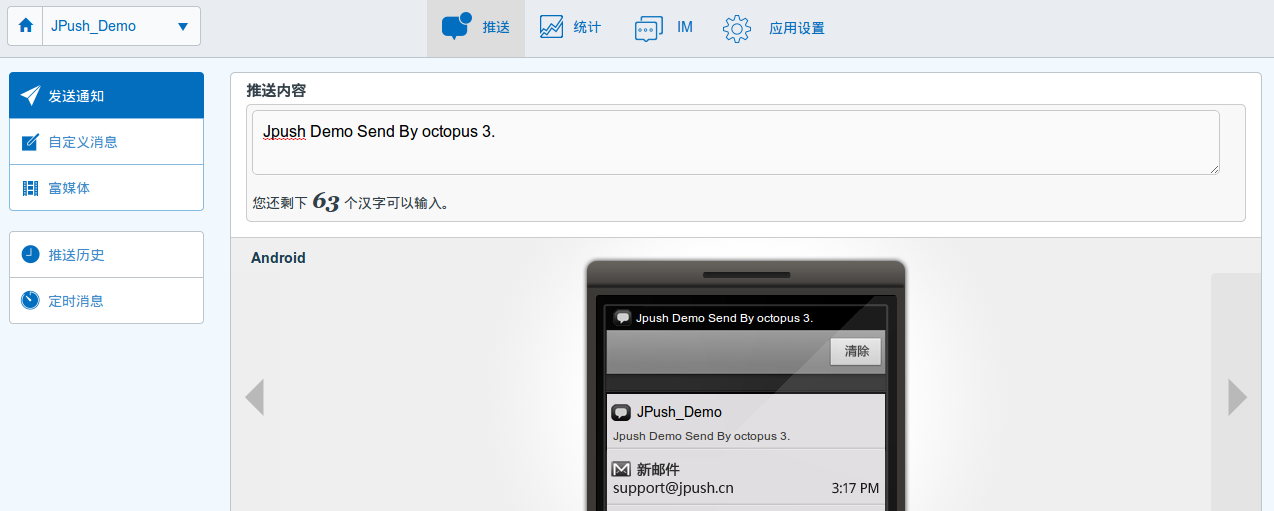Click the Android platform label

(x=278, y=258)
